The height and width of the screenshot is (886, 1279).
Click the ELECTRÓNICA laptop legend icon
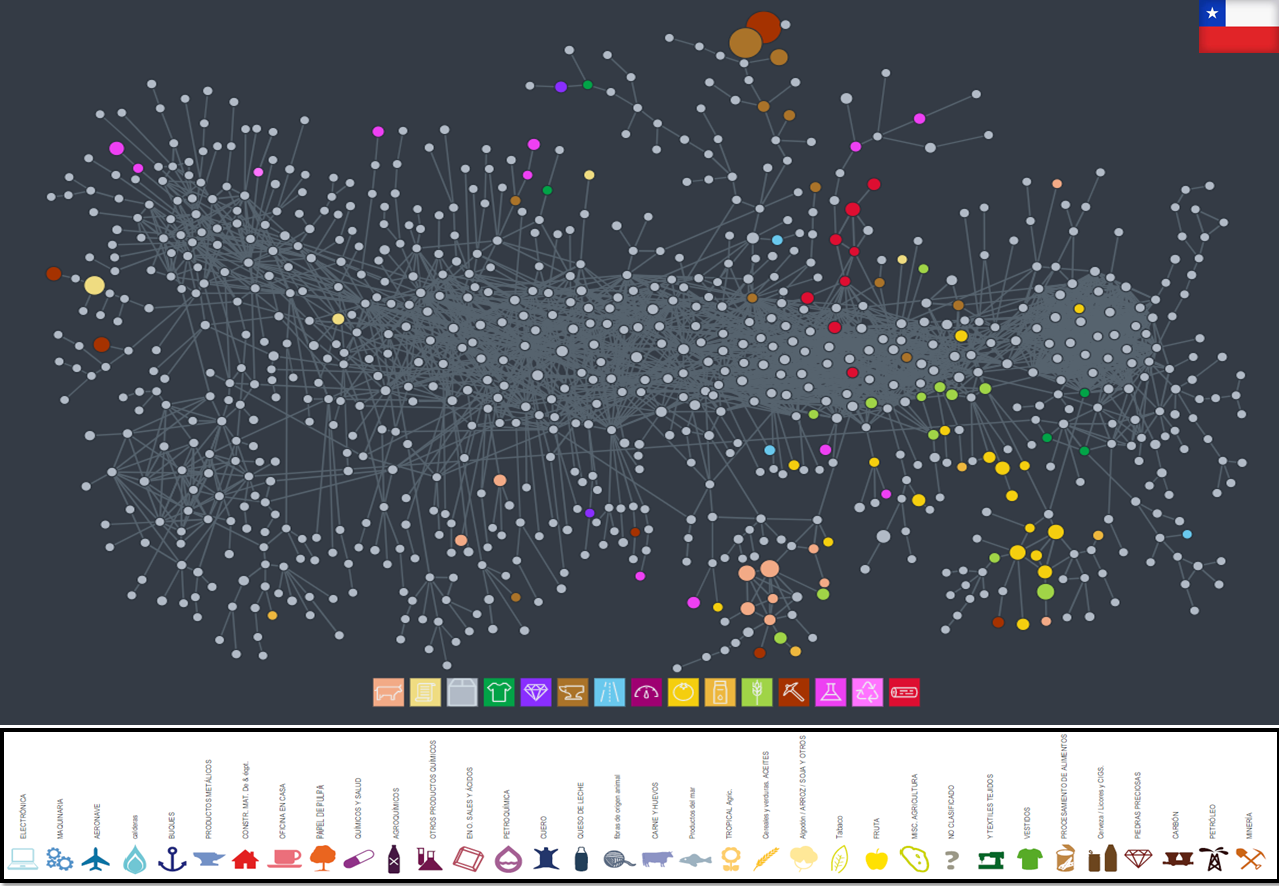coord(23,858)
